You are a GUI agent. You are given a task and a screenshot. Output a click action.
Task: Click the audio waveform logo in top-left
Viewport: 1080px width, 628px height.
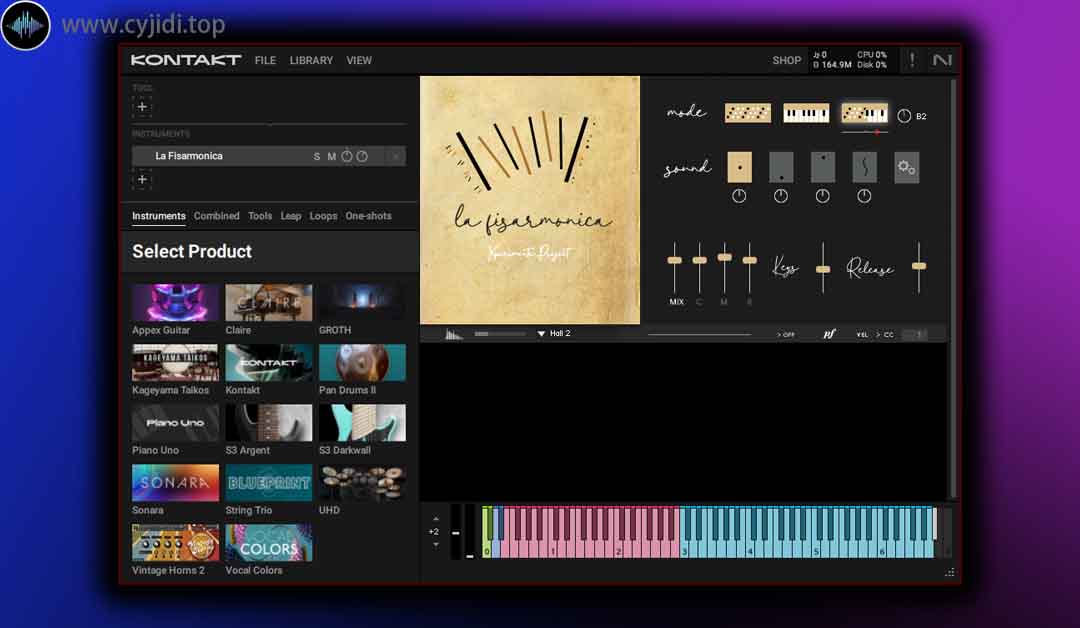click(25, 25)
